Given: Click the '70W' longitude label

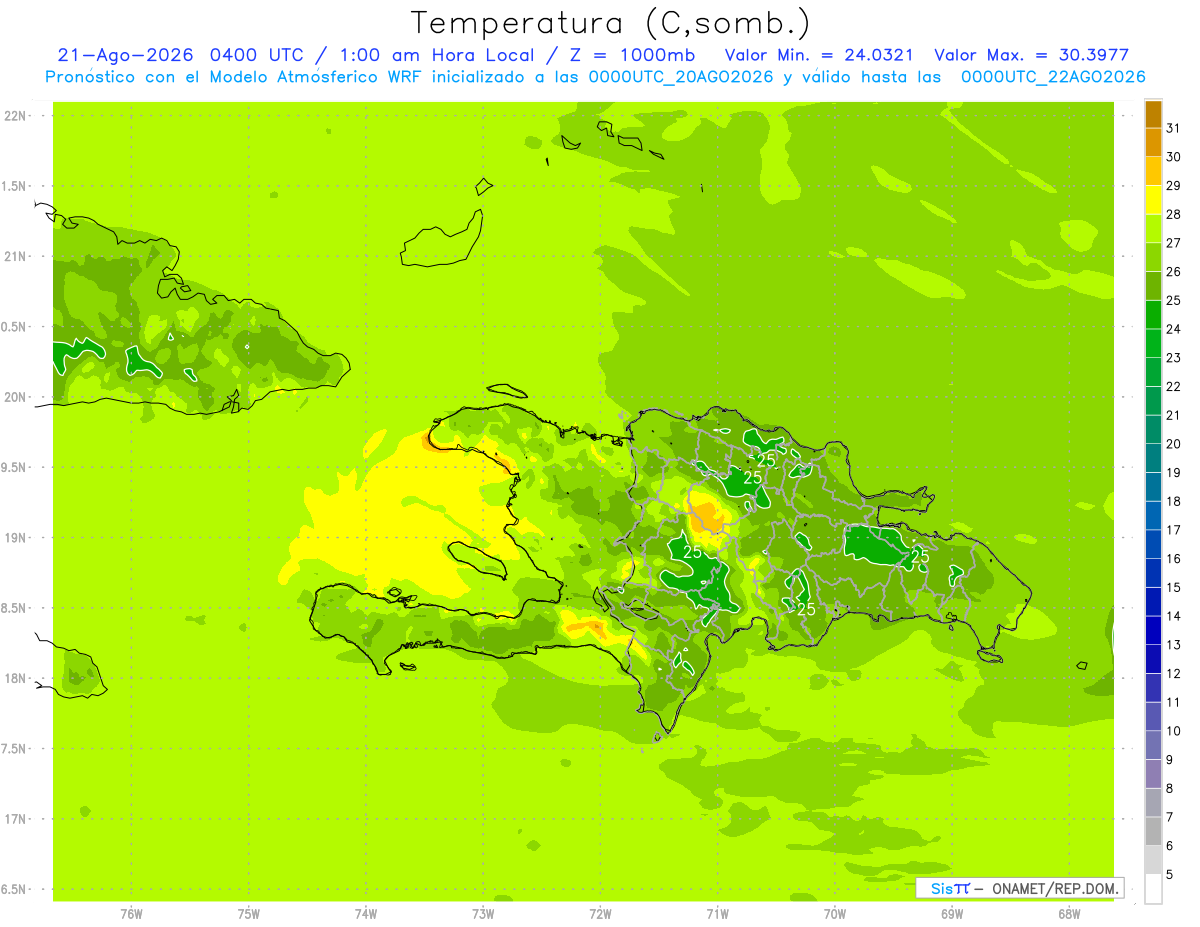Looking at the screenshot, I should (835, 914).
